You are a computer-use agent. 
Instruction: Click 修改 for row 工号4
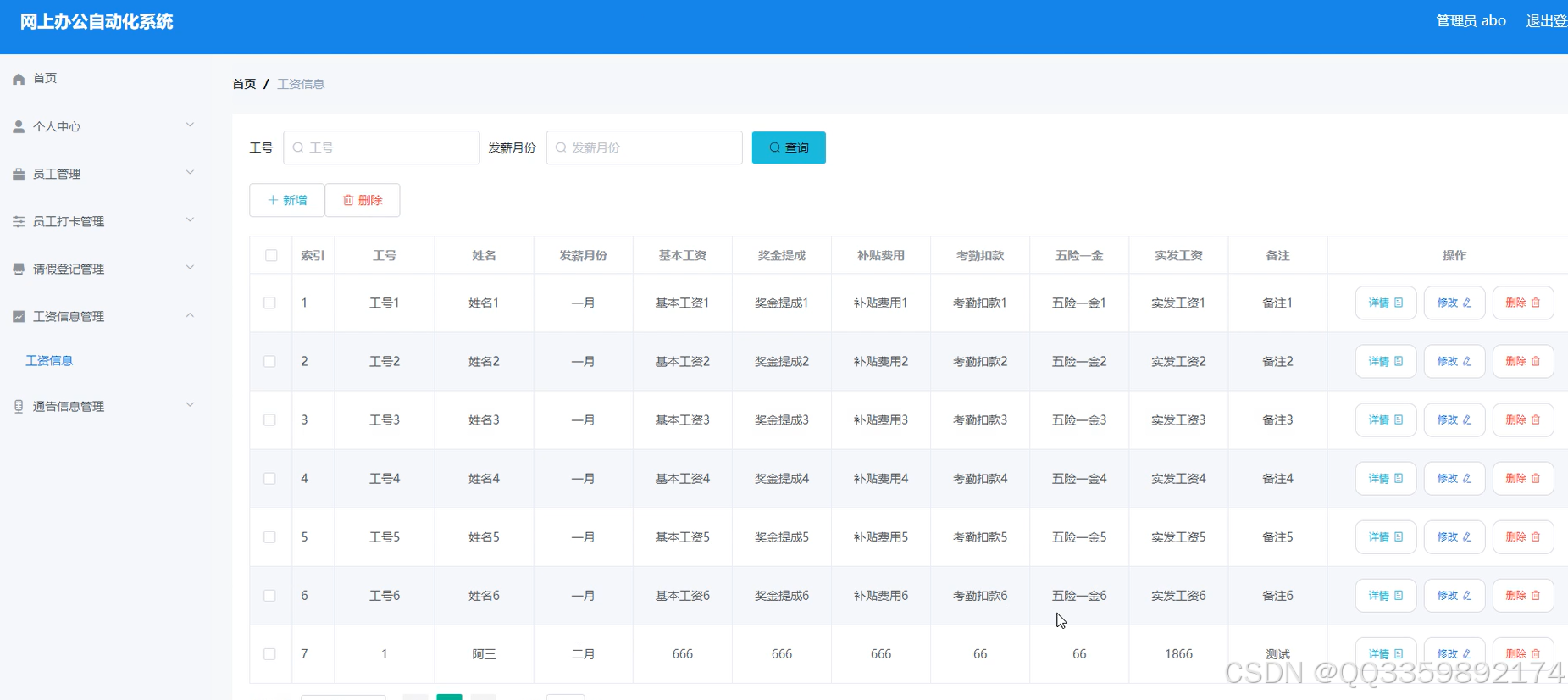pyautogui.click(x=1454, y=478)
